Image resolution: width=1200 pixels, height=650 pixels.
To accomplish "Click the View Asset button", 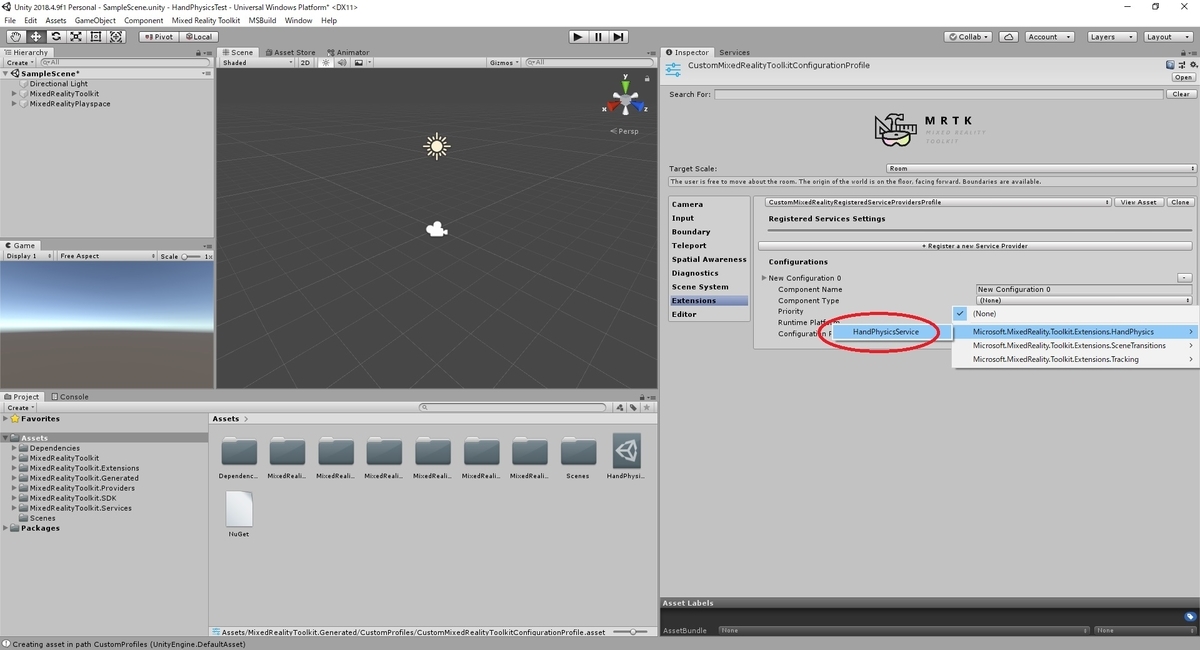I will click(1138, 202).
